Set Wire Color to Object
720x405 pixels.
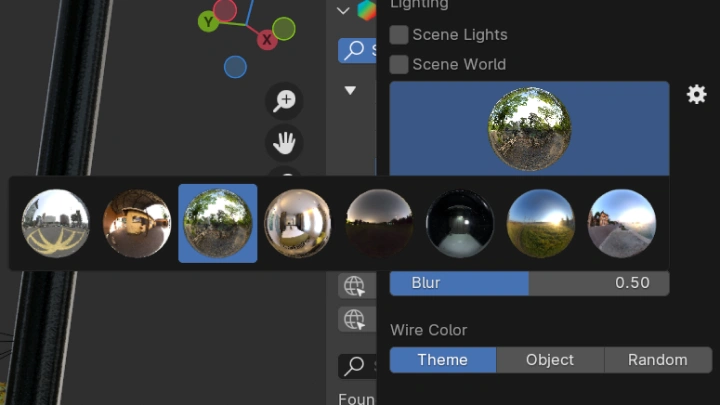click(550, 360)
